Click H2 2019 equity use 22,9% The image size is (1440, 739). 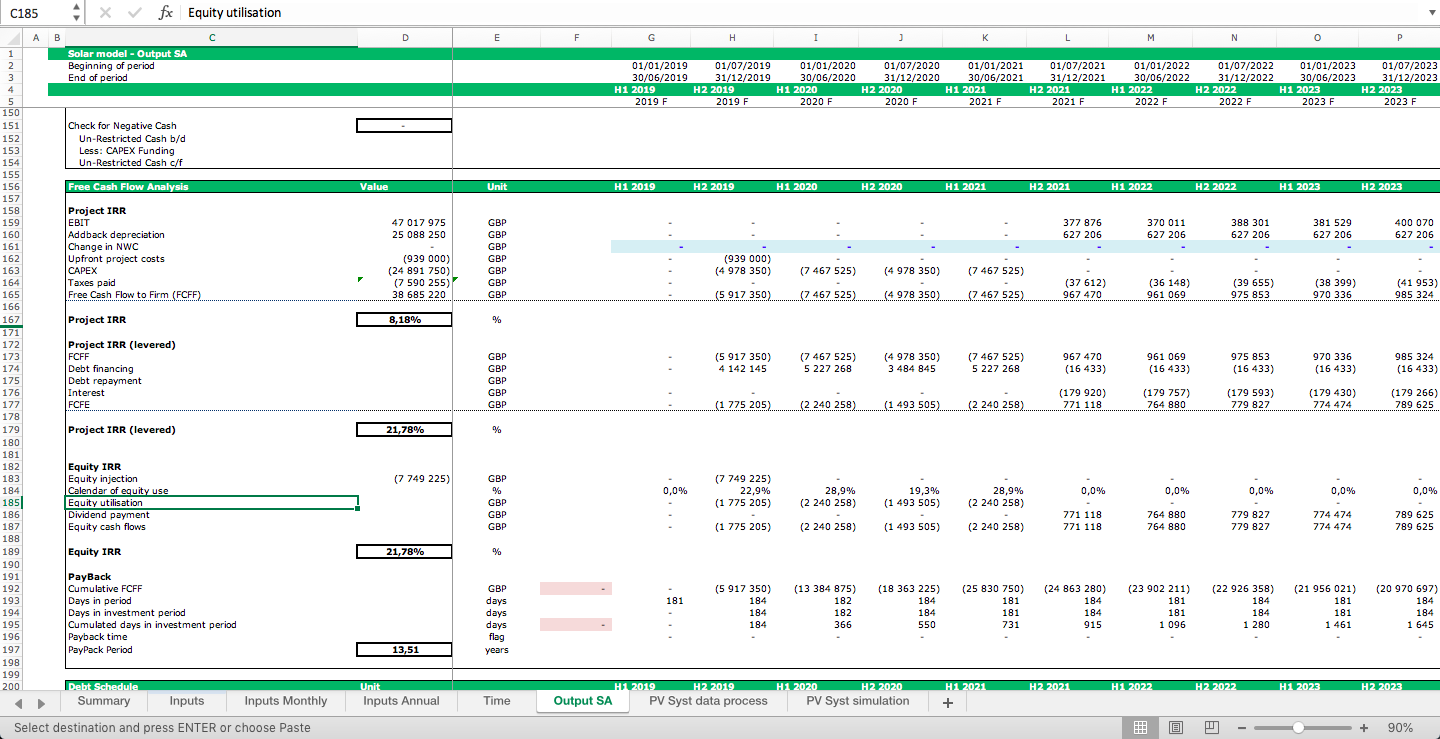(x=755, y=491)
